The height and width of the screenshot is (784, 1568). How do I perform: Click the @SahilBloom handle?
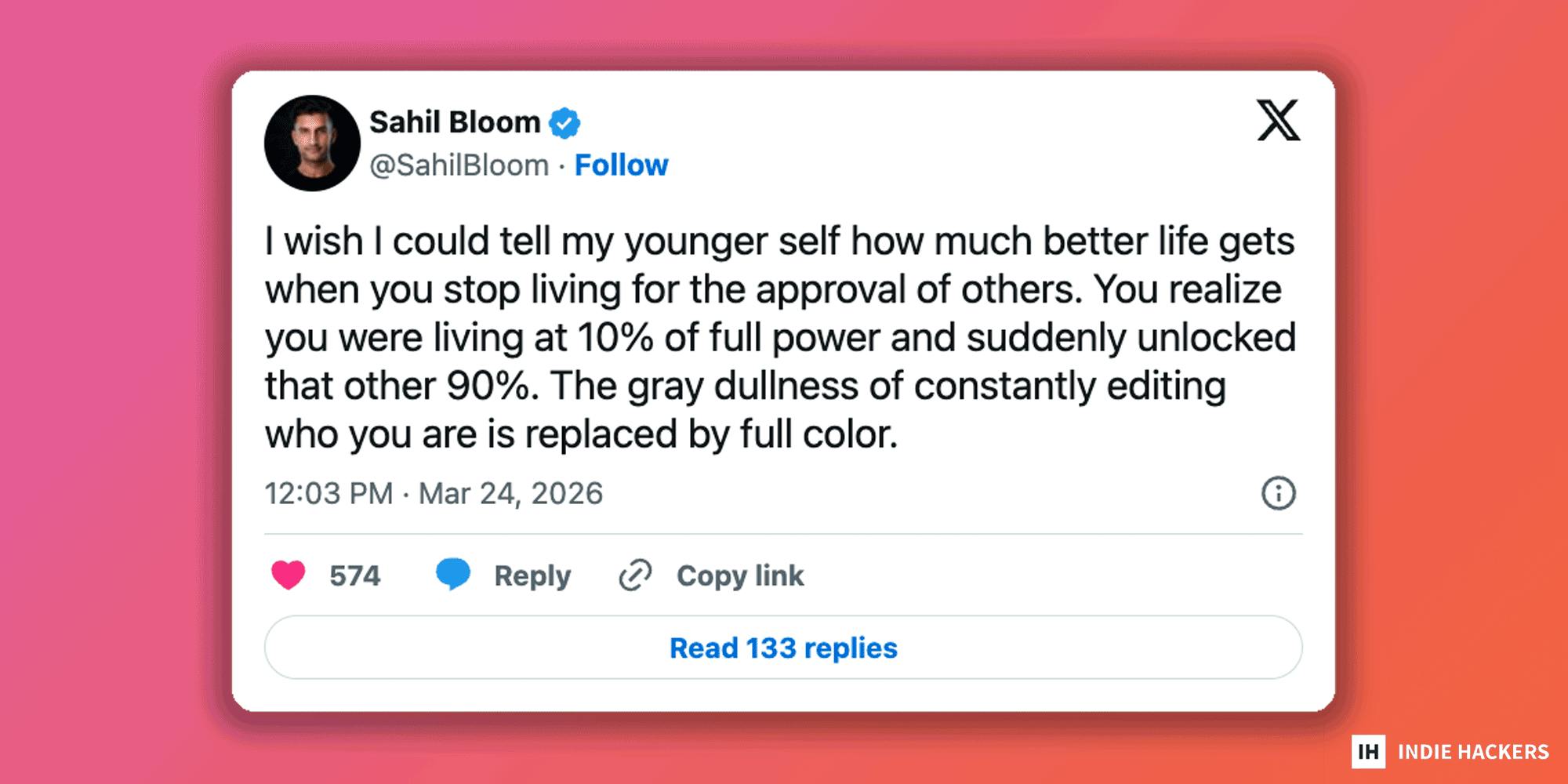coord(459,165)
